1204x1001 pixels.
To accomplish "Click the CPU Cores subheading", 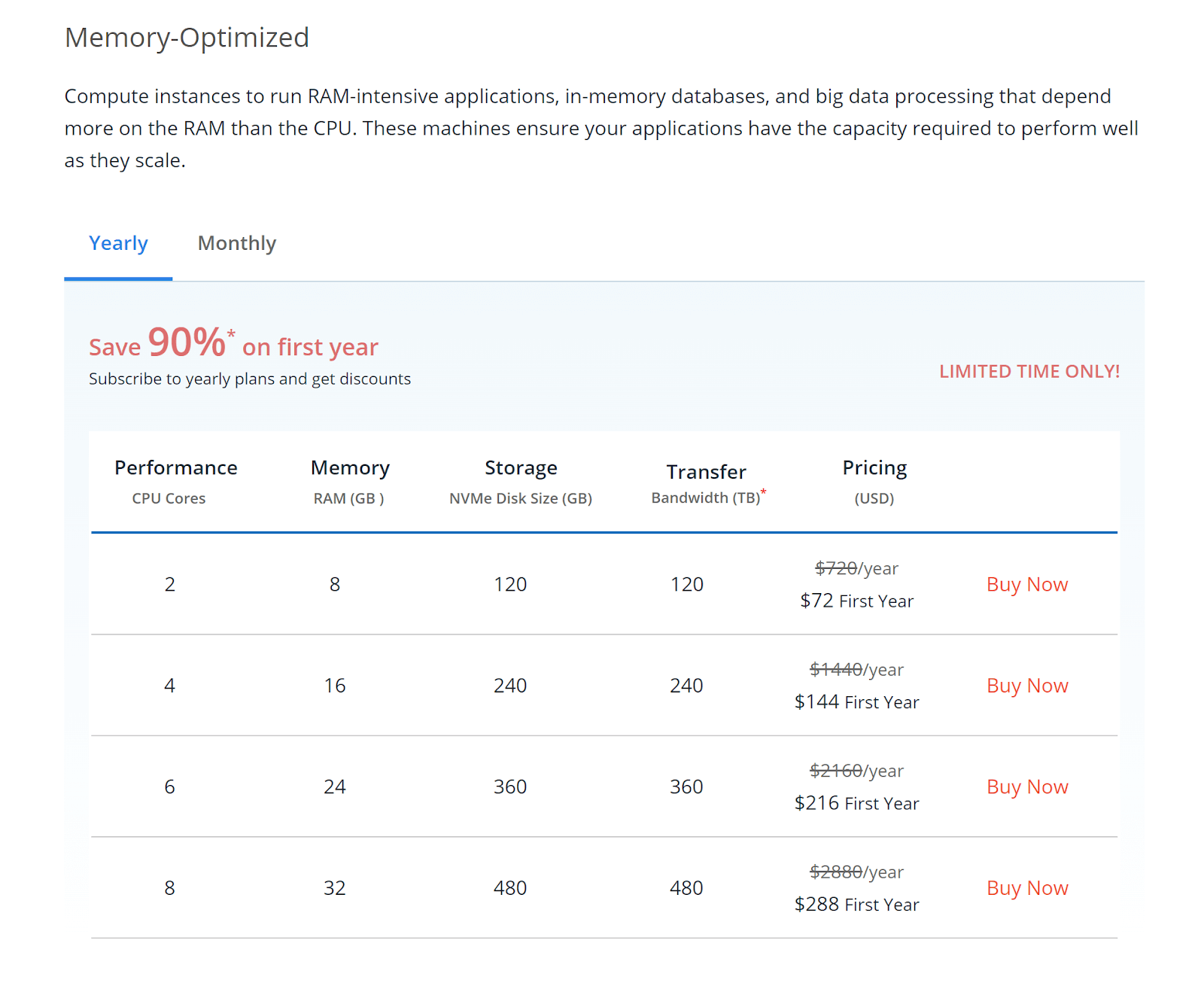I will point(169,498).
